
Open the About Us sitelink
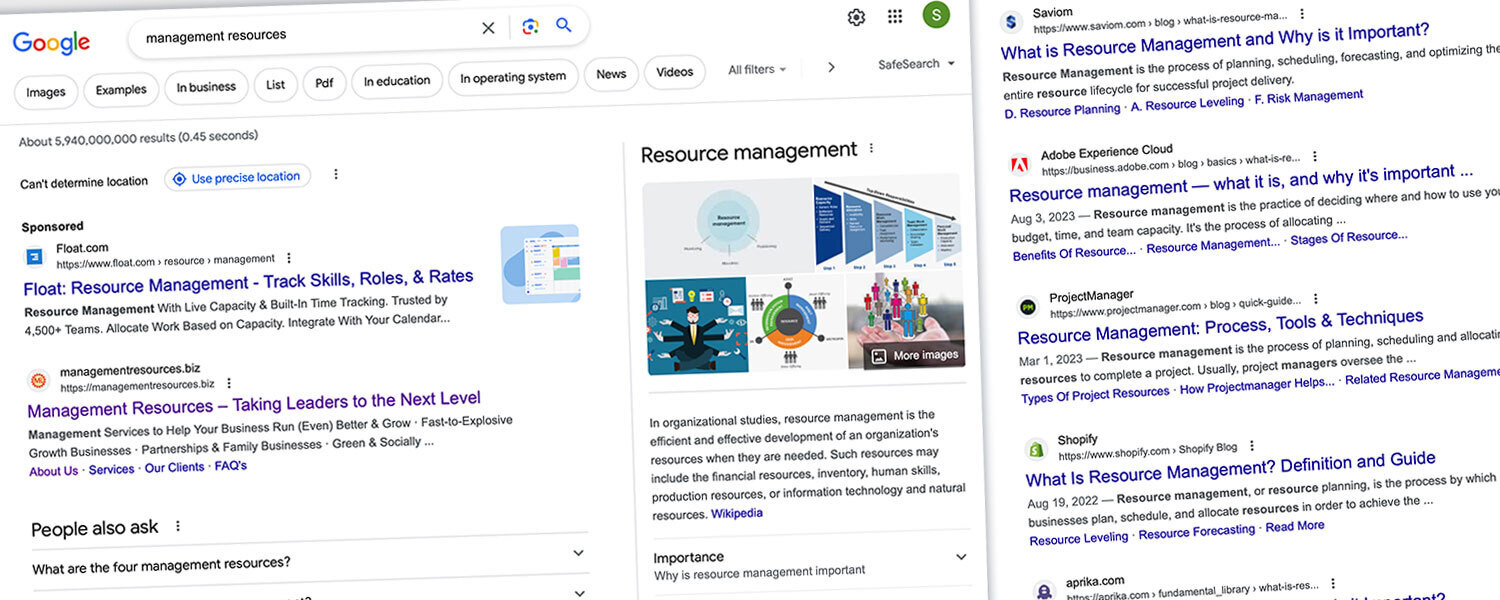click(54, 471)
